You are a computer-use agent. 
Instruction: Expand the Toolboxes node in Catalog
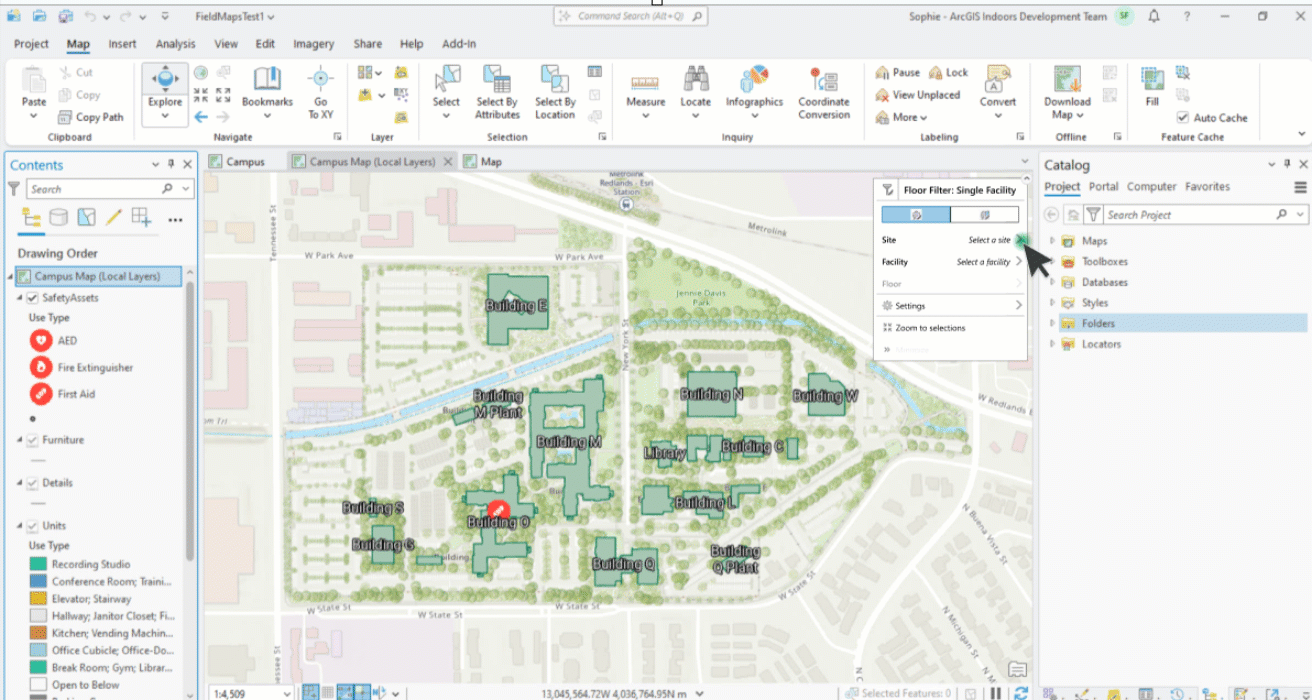pyautogui.click(x=1052, y=262)
